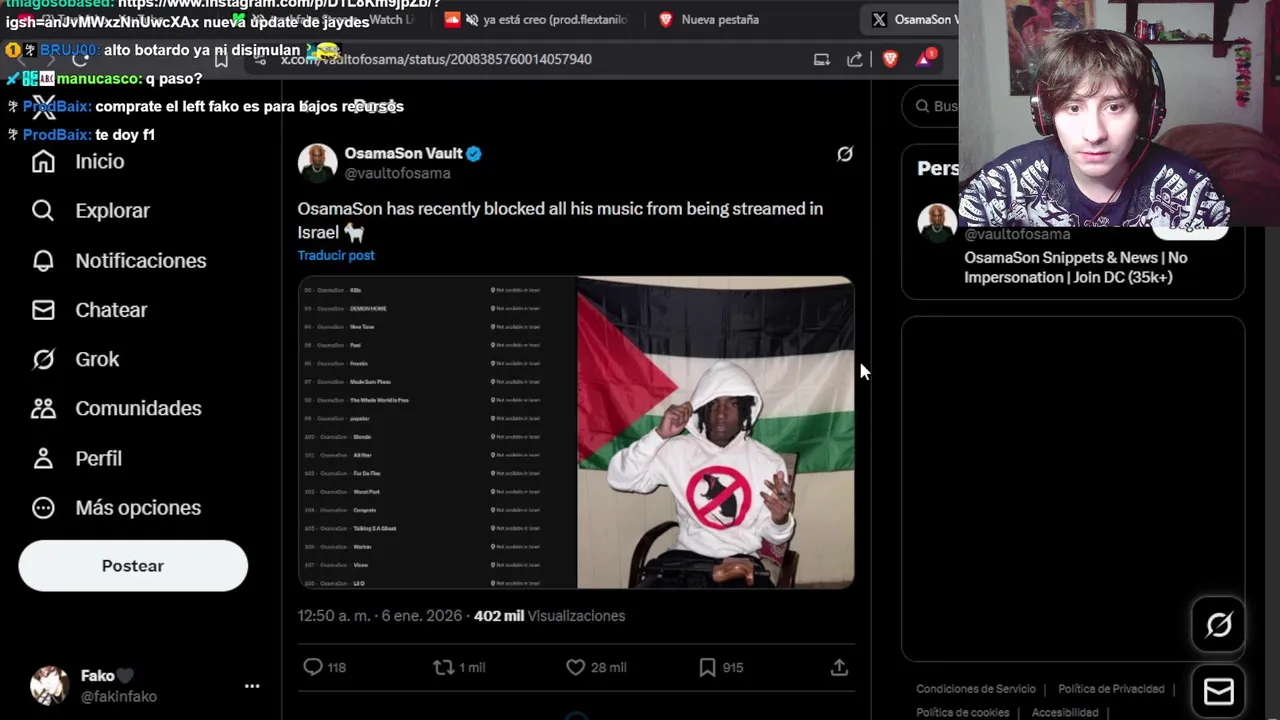Image resolution: width=1280 pixels, height=720 pixels.
Task: Open Política de Privacidad footer link
Action: tap(1111, 689)
